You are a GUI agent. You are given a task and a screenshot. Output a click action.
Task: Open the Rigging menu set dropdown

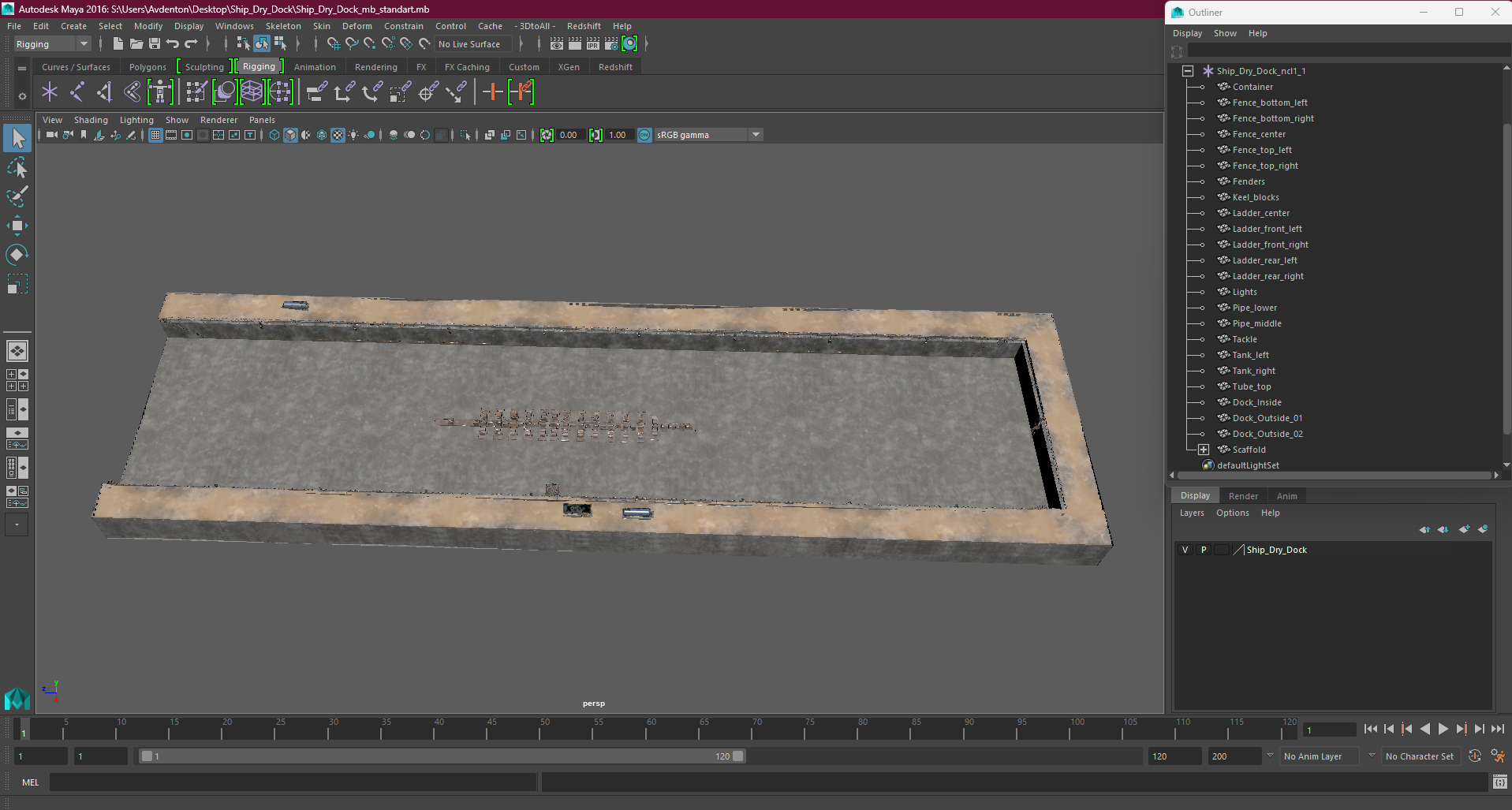click(84, 44)
